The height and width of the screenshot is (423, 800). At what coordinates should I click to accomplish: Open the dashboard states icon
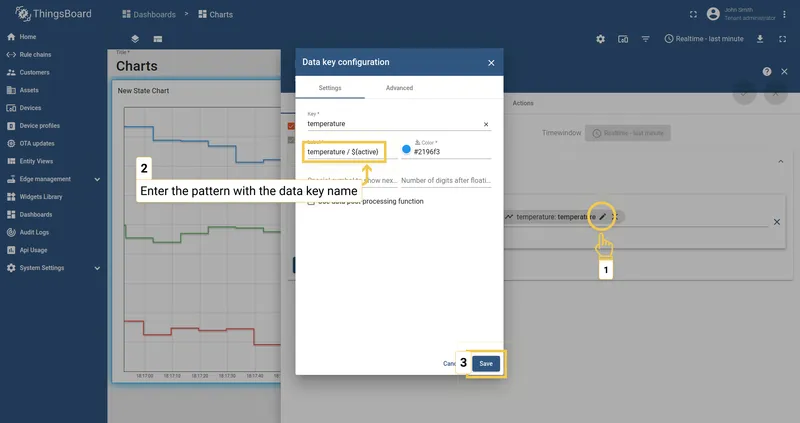coord(158,39)
